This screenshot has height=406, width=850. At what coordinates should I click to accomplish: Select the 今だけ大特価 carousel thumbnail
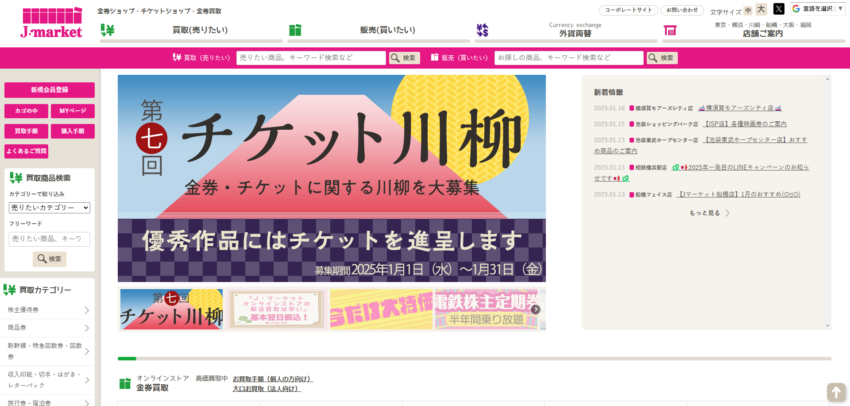(381, 310)
